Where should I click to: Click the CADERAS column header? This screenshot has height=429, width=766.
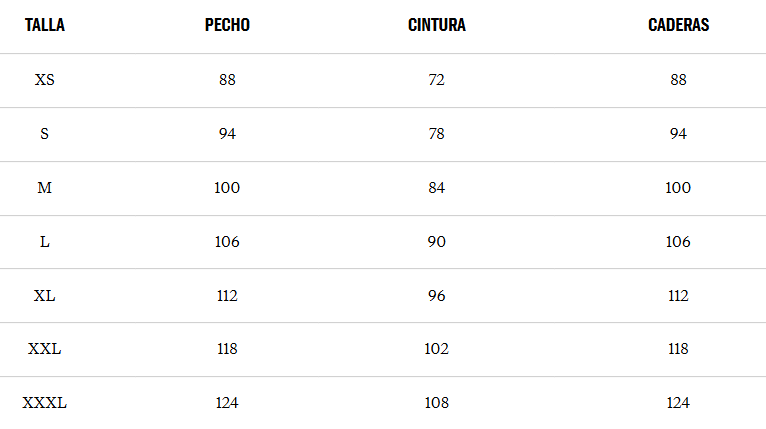[679, 25]
